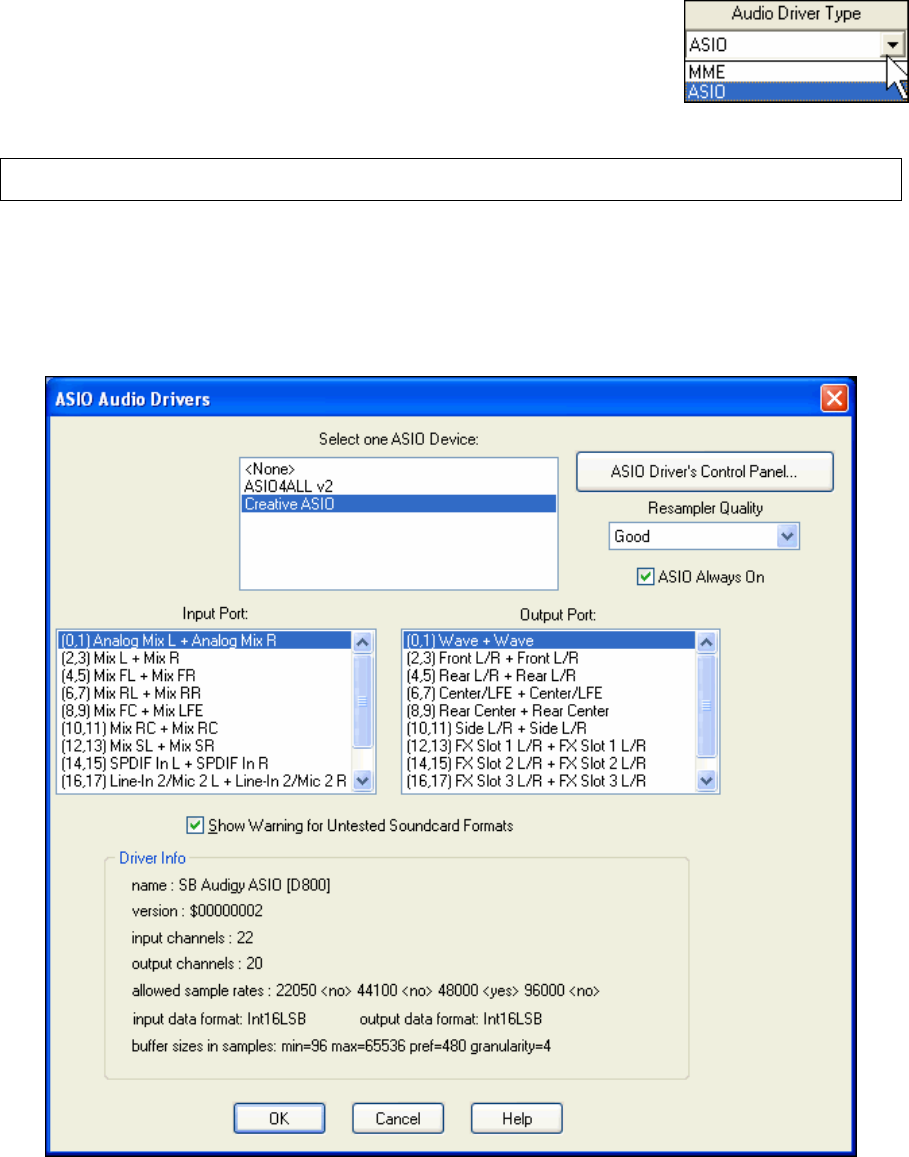909x1157 pixels.
Task: Click Output Port list scroll up arrow
Action: click(x=706, y=642)
